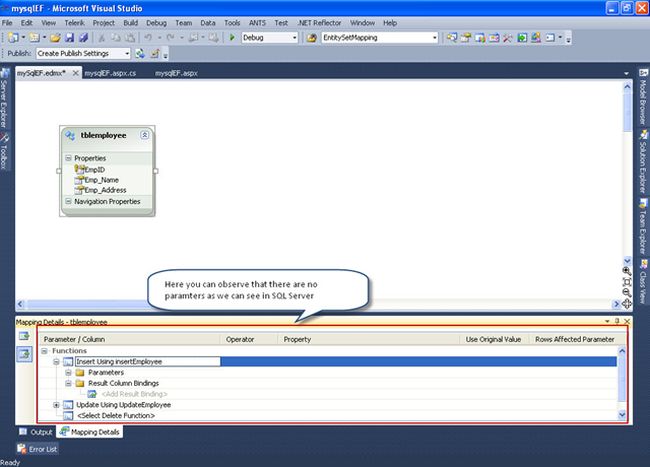Image resolution: width=650 pixels, height=467 pixels.
Task: Select Map Entity to Tables view icon
Action: pyautogui.click(x=24, y=336)
